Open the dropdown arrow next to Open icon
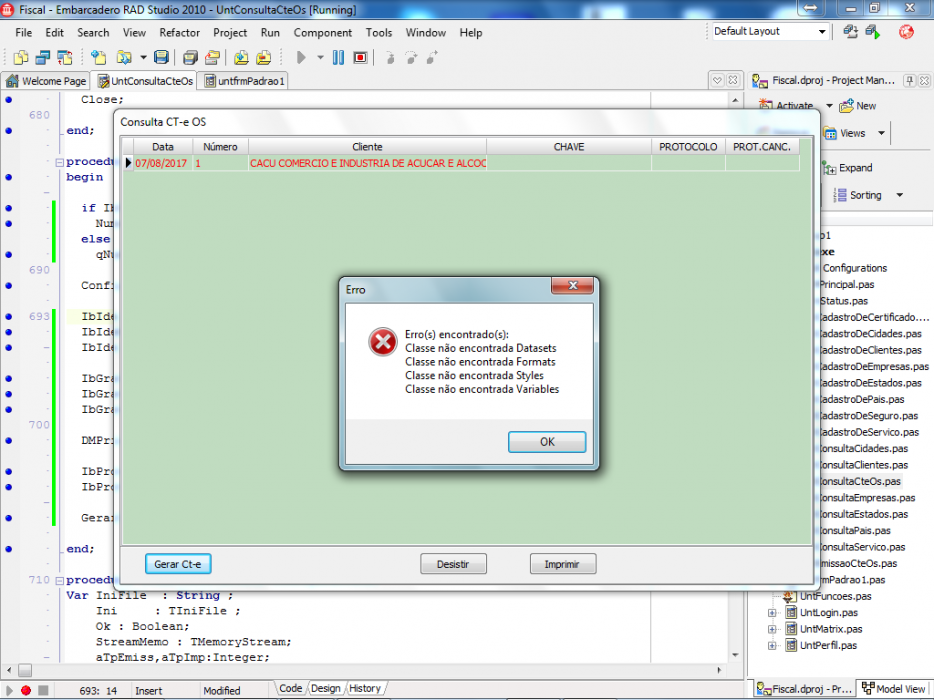The height and width of the screenshot is (700, 934). click(143, 57)
